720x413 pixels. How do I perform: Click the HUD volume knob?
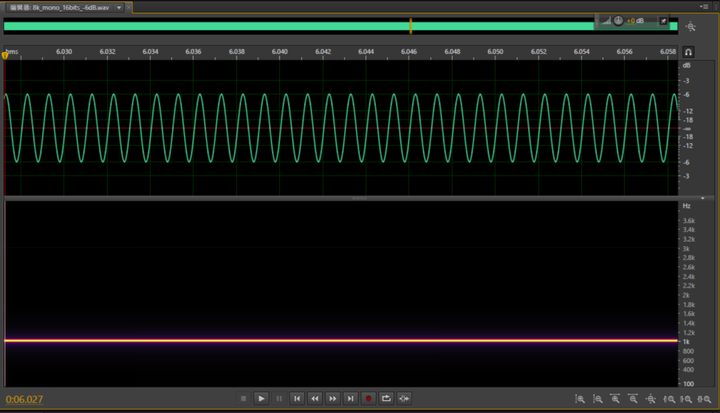(x=618, y=20)
